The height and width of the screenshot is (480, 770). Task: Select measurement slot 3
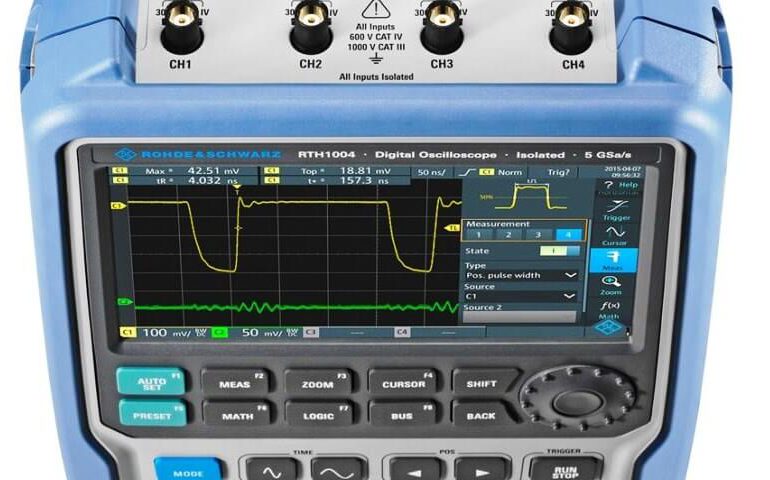coord(538,235)
